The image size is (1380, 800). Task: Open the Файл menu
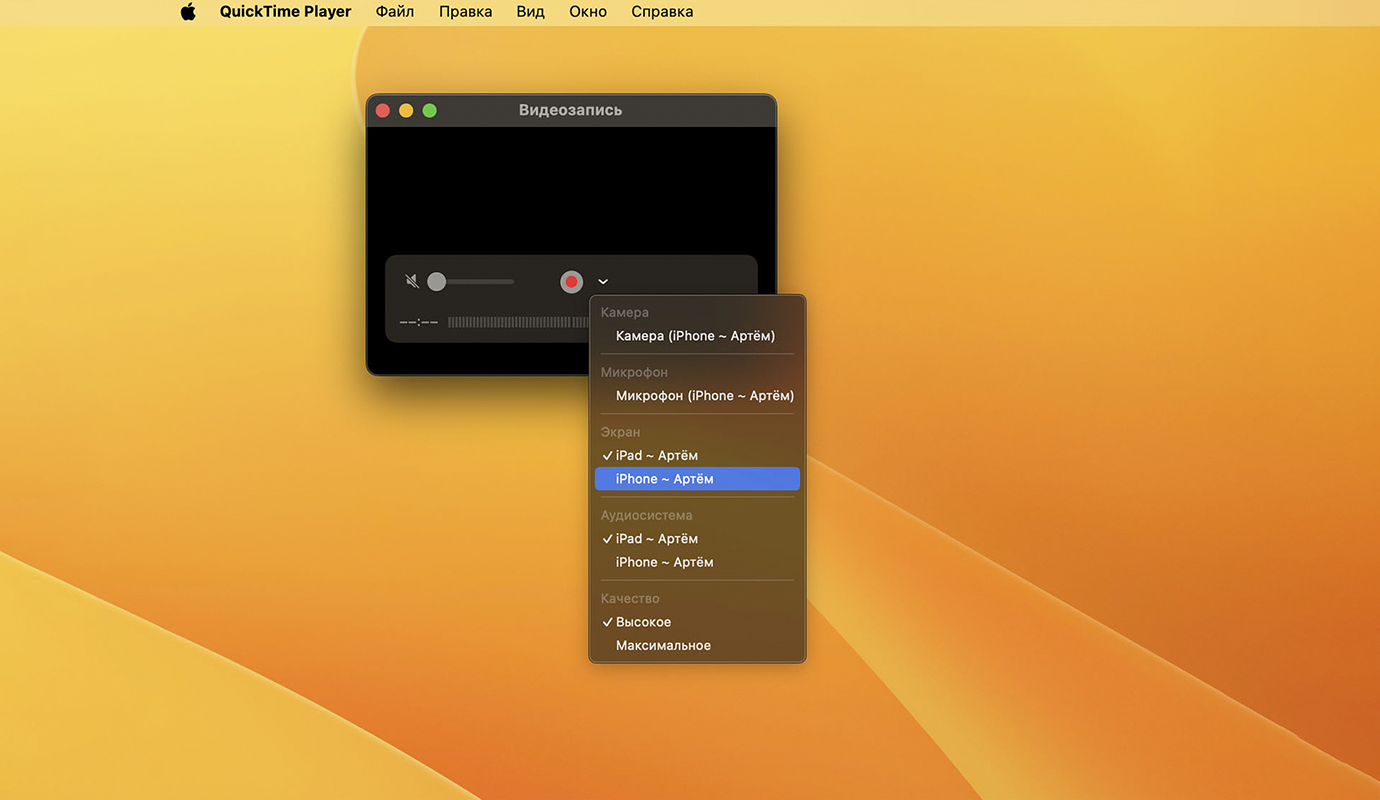[x=395, y=12]
